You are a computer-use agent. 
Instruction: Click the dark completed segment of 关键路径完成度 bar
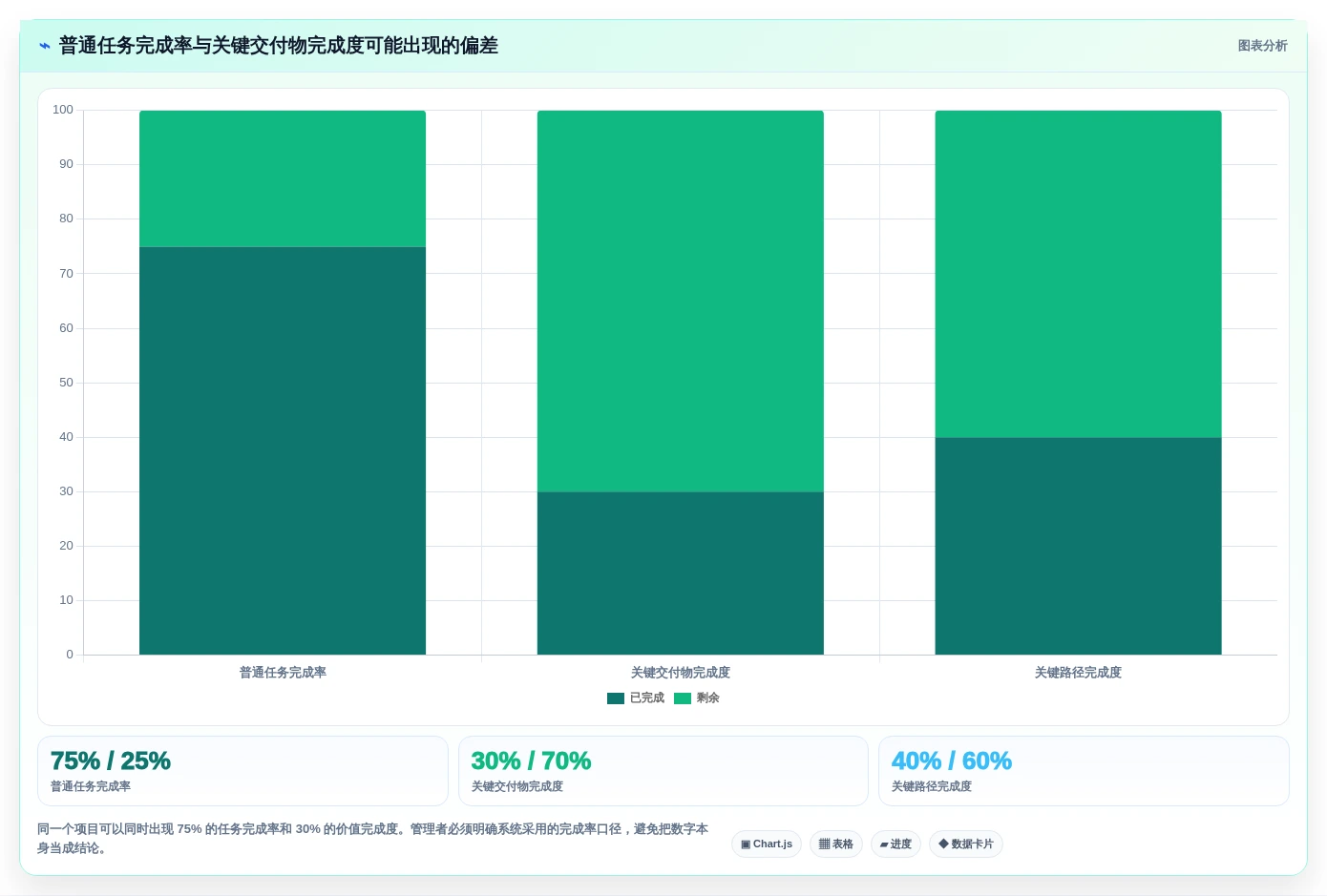tap(1078, 546)
